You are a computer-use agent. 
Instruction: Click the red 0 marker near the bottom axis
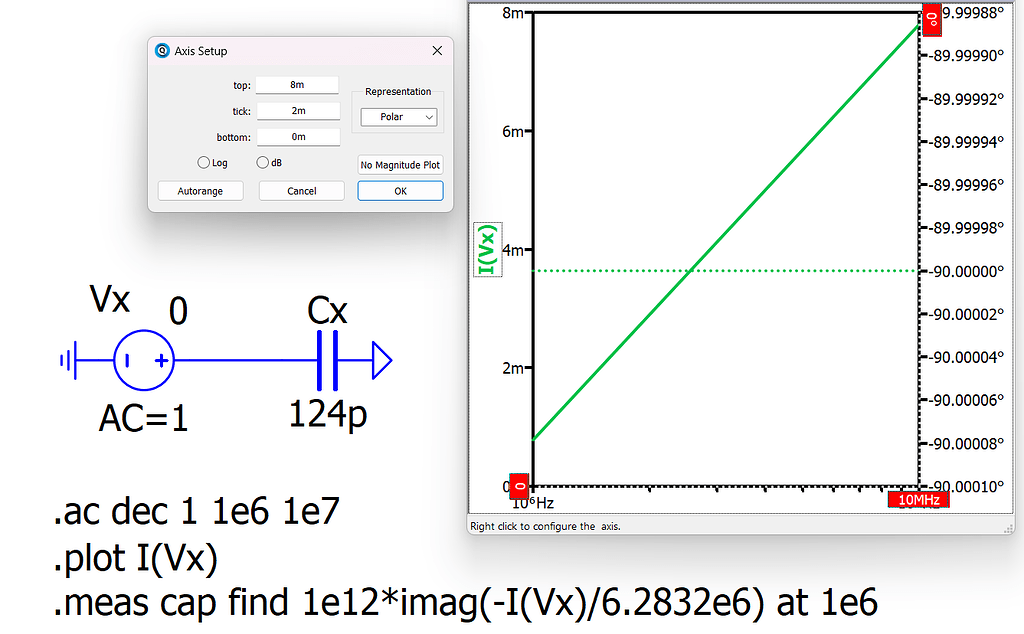(x=519, y=486)
